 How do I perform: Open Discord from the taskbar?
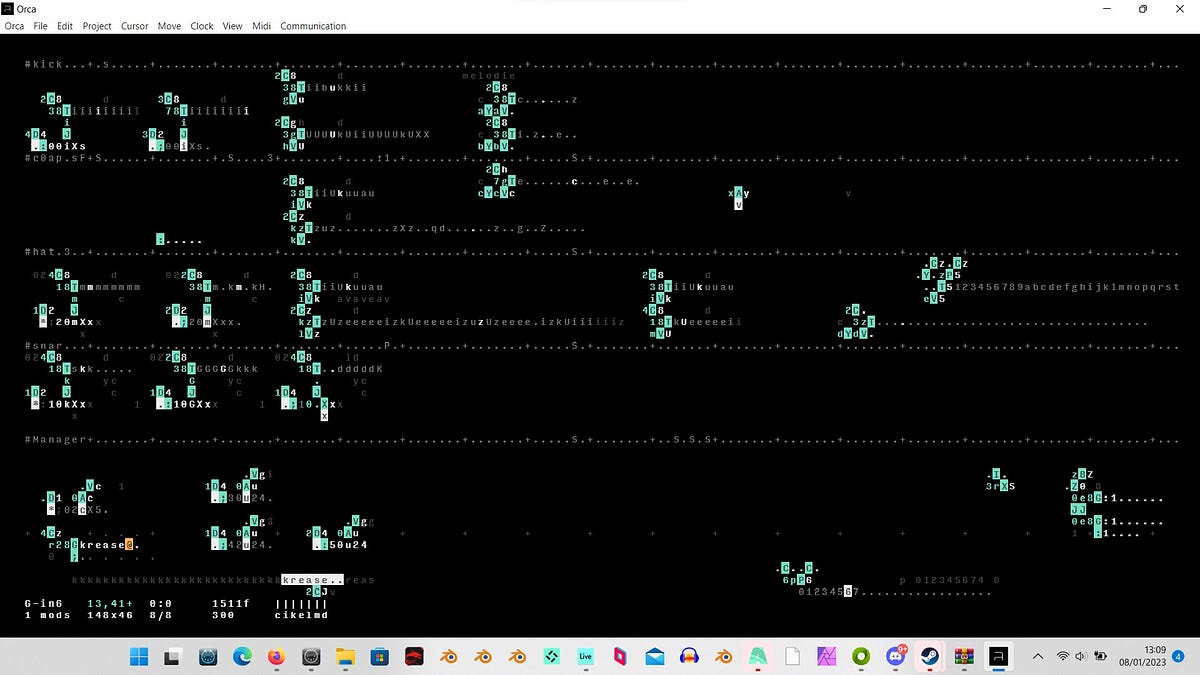(x=895, y=657)
